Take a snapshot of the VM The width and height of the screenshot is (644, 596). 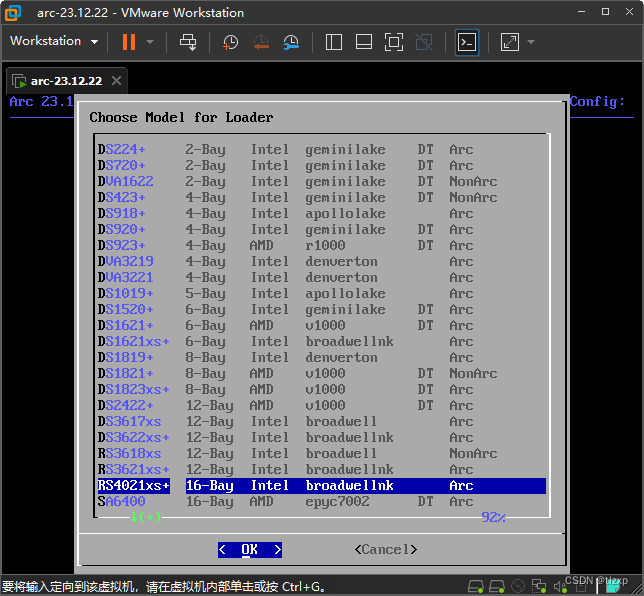point(230,42)
